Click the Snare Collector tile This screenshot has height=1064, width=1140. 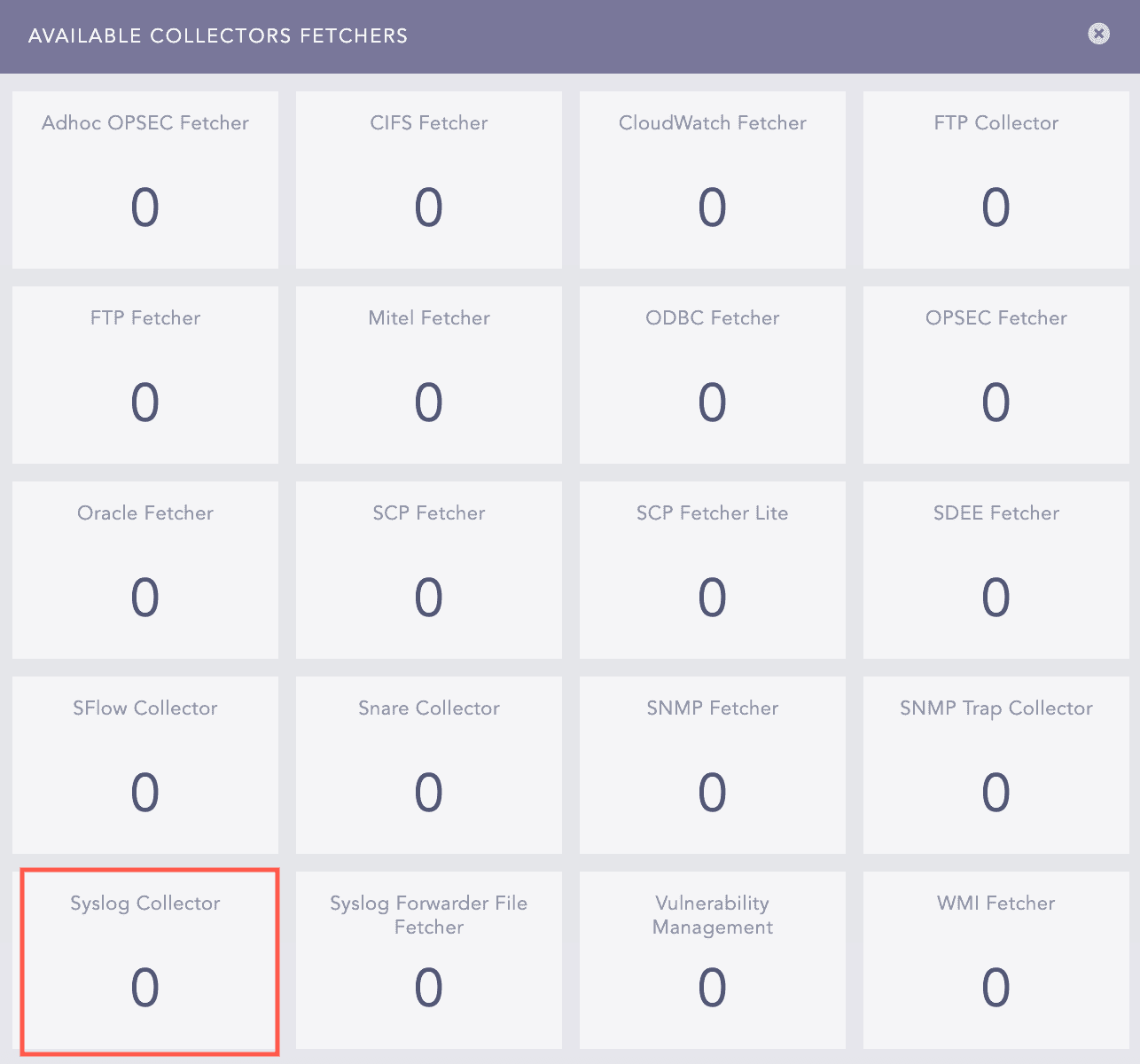428,764
